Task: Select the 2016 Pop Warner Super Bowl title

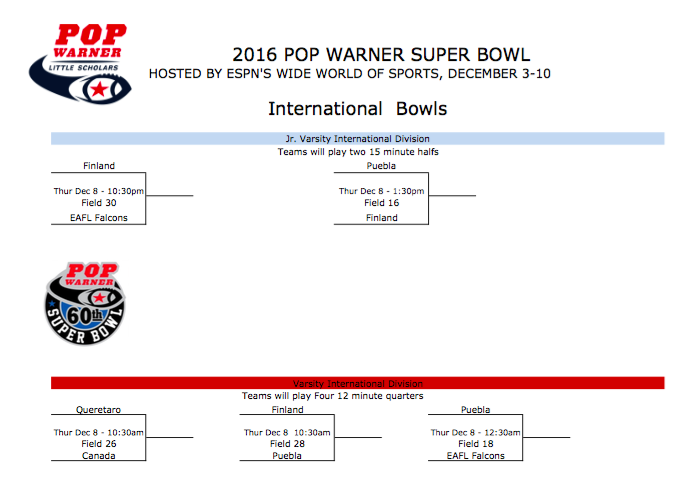Action: click(x=381, y=54)
